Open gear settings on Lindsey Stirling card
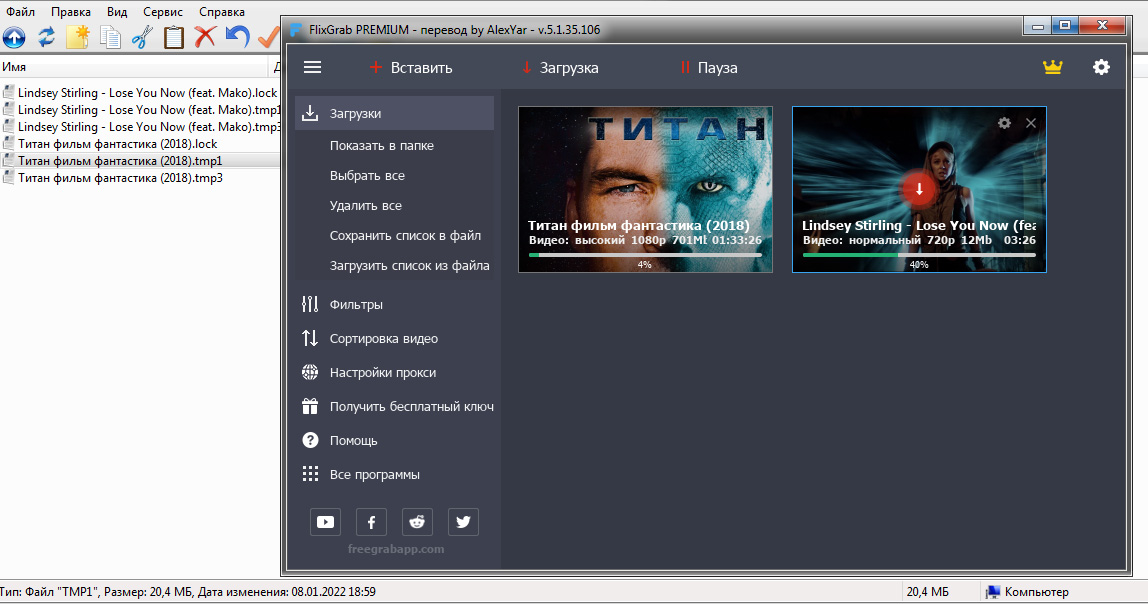The image size is (1148, 604). (x=1004, y=123)
